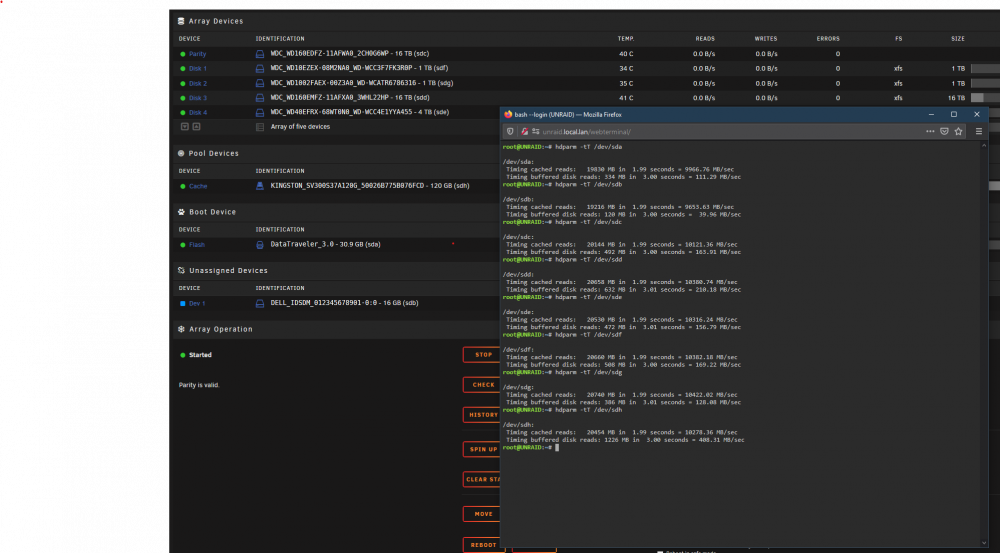This screenshot has height=553, width=1000.
Task: Click the Disk 4 drive icon
Action: tap(260, 112)
